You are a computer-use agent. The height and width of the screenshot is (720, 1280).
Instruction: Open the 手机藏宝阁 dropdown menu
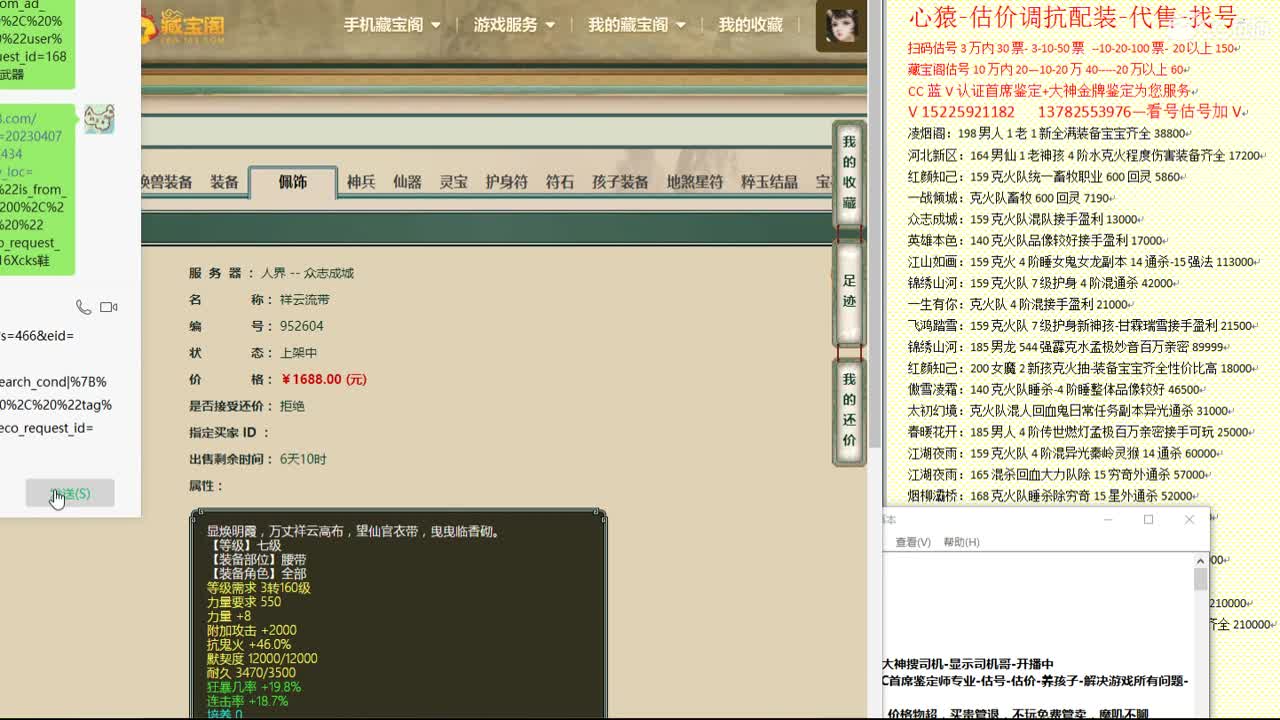pyautogui.click(x=392, y=25)
